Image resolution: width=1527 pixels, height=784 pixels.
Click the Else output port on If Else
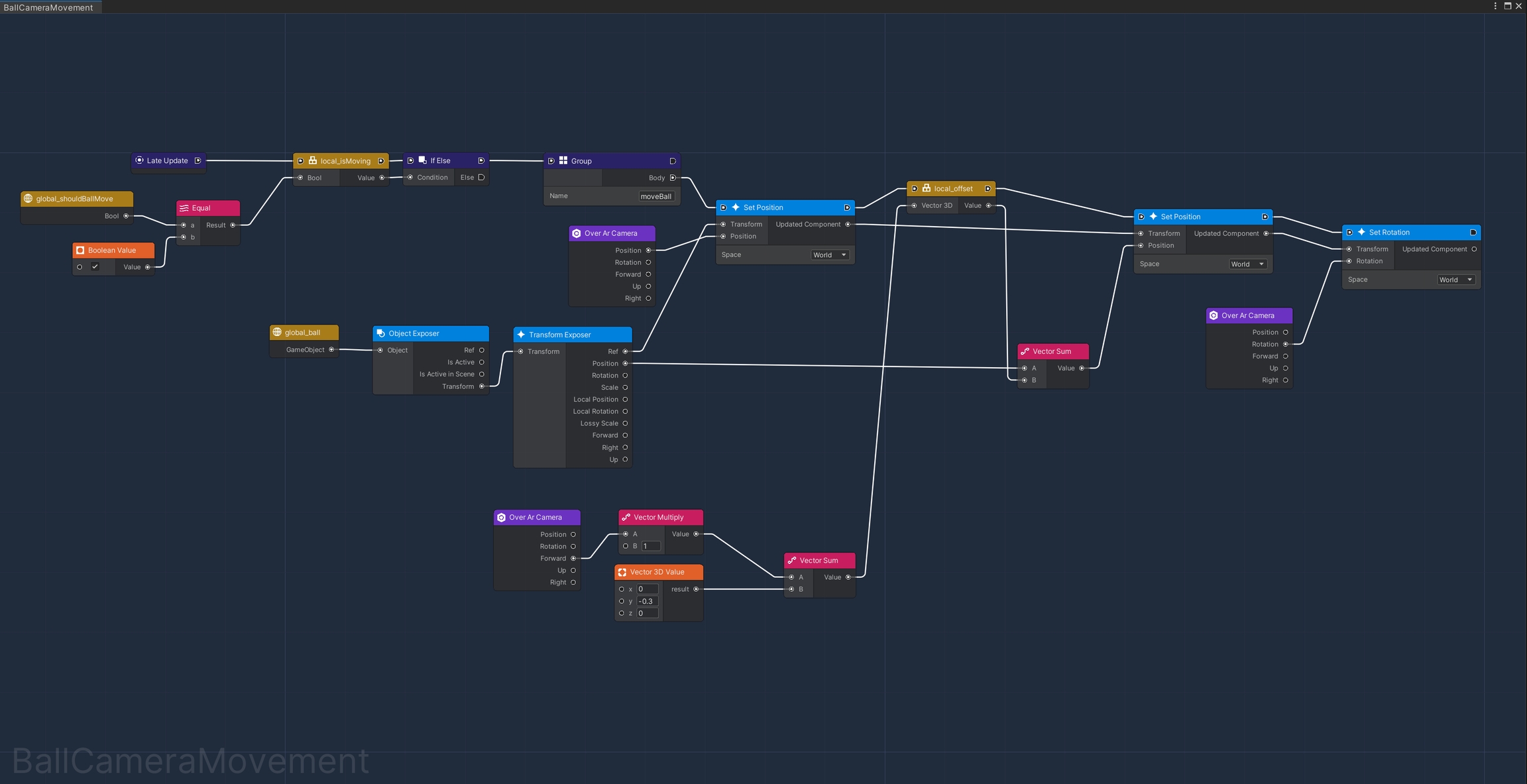click(x=481, y=177)
